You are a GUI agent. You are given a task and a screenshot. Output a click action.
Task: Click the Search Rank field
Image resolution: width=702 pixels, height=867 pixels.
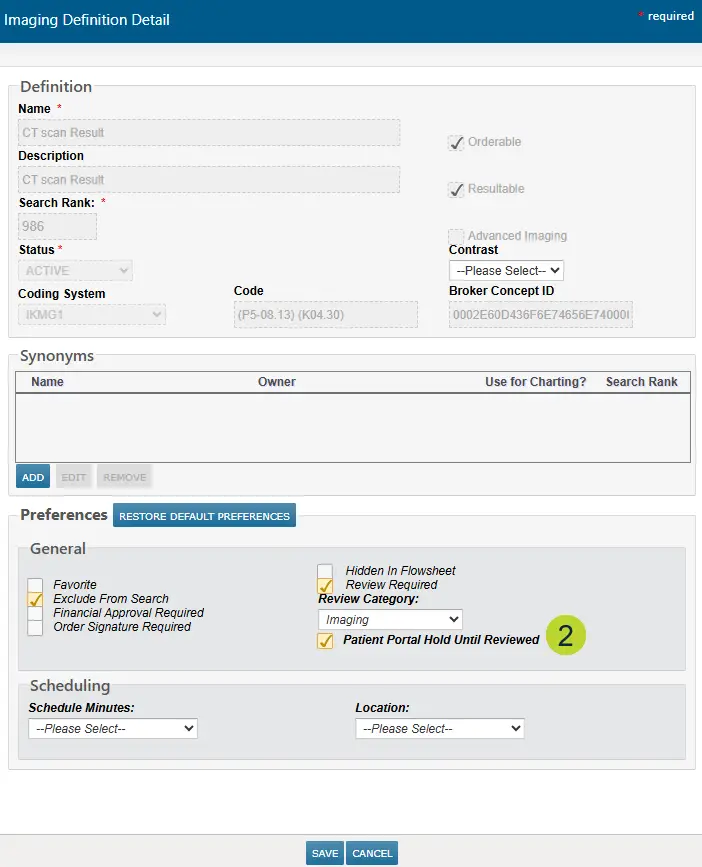(x=57, y=226)
